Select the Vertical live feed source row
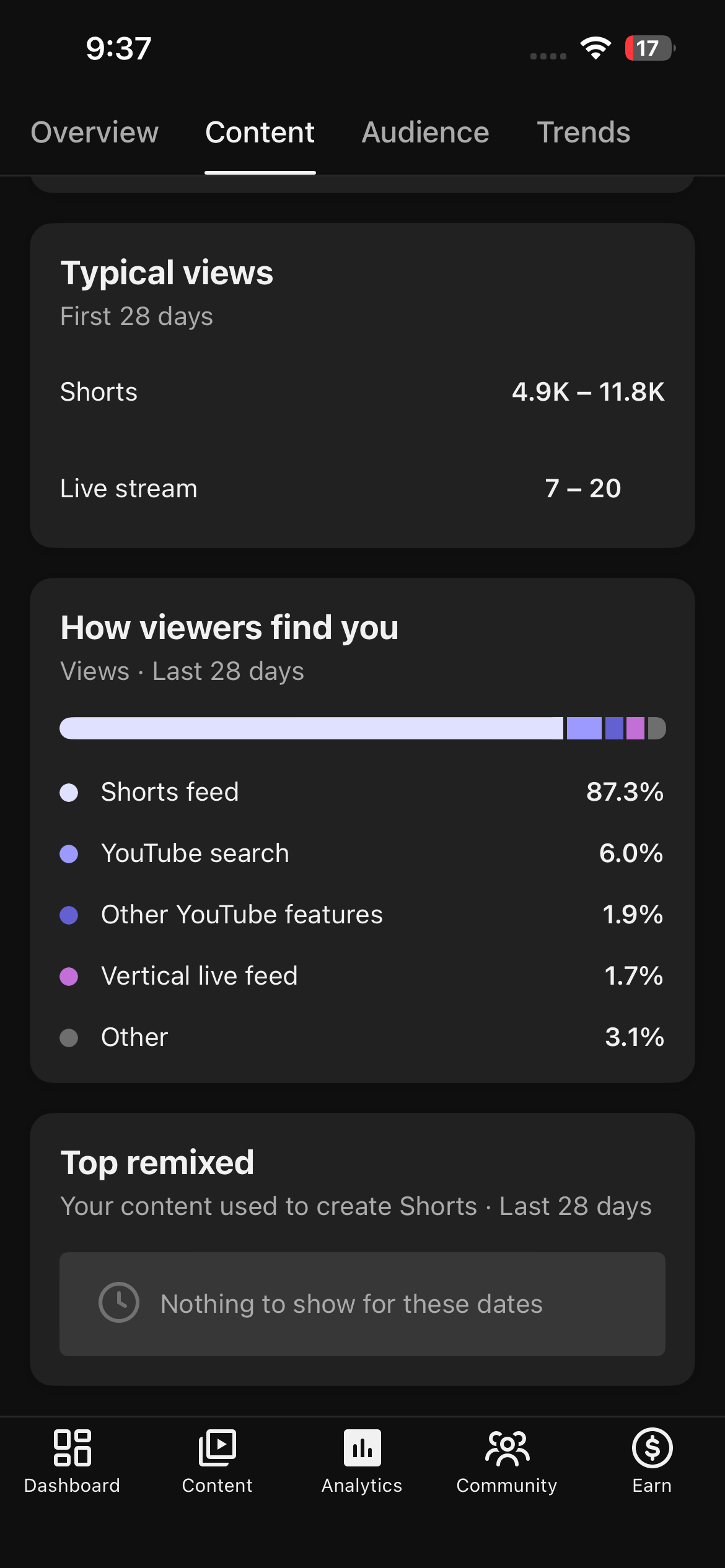This screenshot has width=725, height=1568. [362, 976]
